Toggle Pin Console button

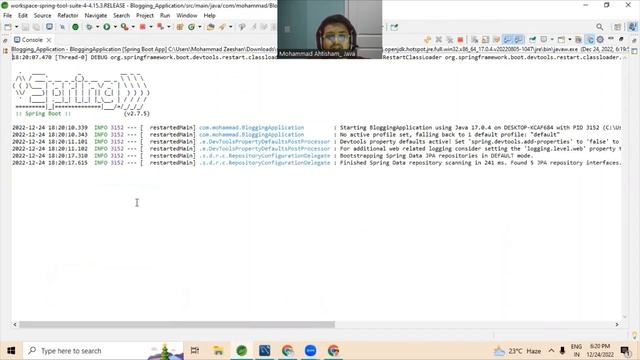532,40
